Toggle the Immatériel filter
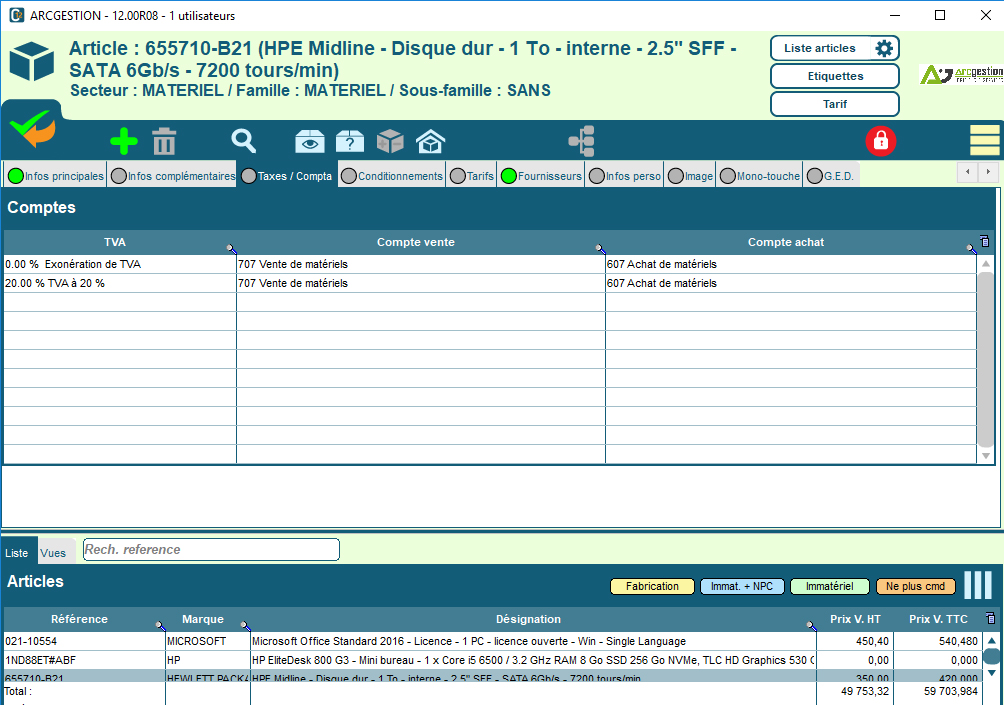Image resolution: width=1004 pixels, height=705 pixels. click(x=830, y=586)
